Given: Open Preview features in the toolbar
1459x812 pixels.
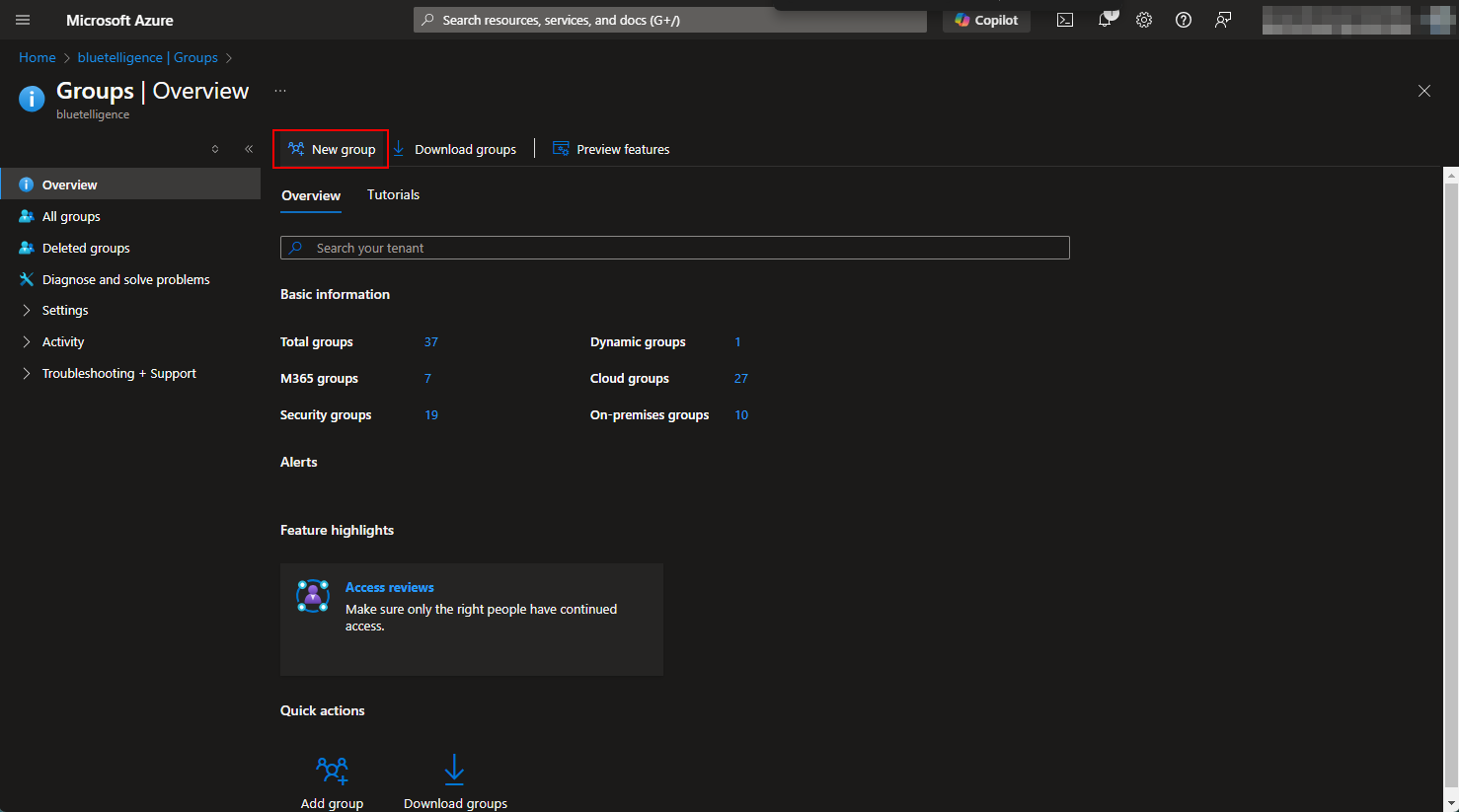Looking at the screenshot, I should 611,149.
